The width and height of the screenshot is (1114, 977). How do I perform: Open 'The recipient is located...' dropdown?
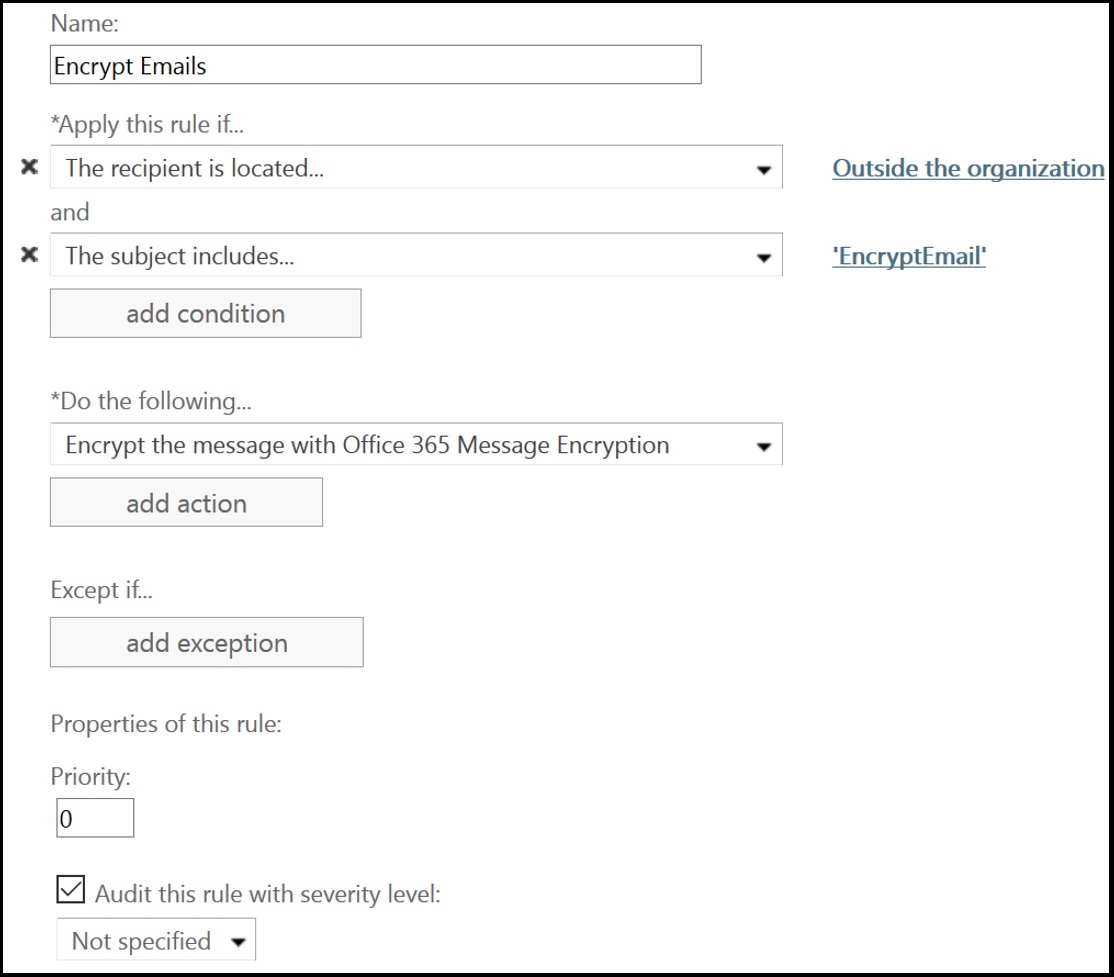[x=416, y=167]
